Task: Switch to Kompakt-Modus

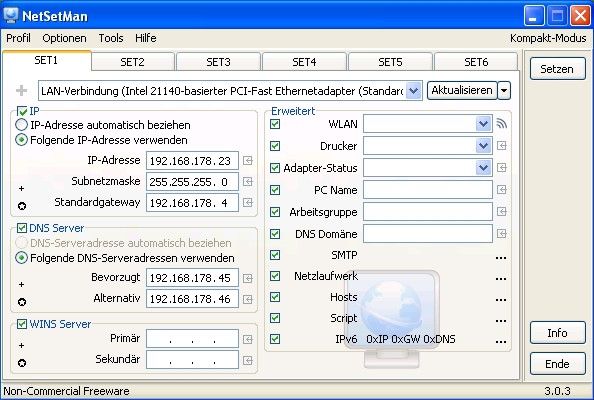Action: pyautogui.click(x=548, y=38)
